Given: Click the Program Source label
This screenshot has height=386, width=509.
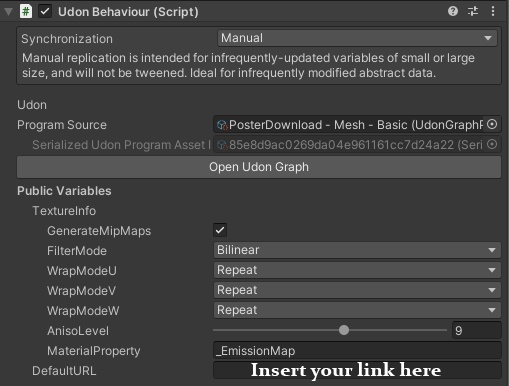Looking at the screenshot, I should (62, 125).
